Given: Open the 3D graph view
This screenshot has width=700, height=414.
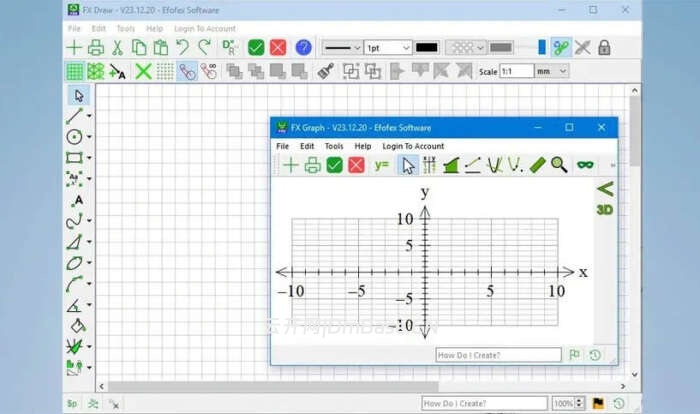Looking at the screenshot, I should (605, 209).
